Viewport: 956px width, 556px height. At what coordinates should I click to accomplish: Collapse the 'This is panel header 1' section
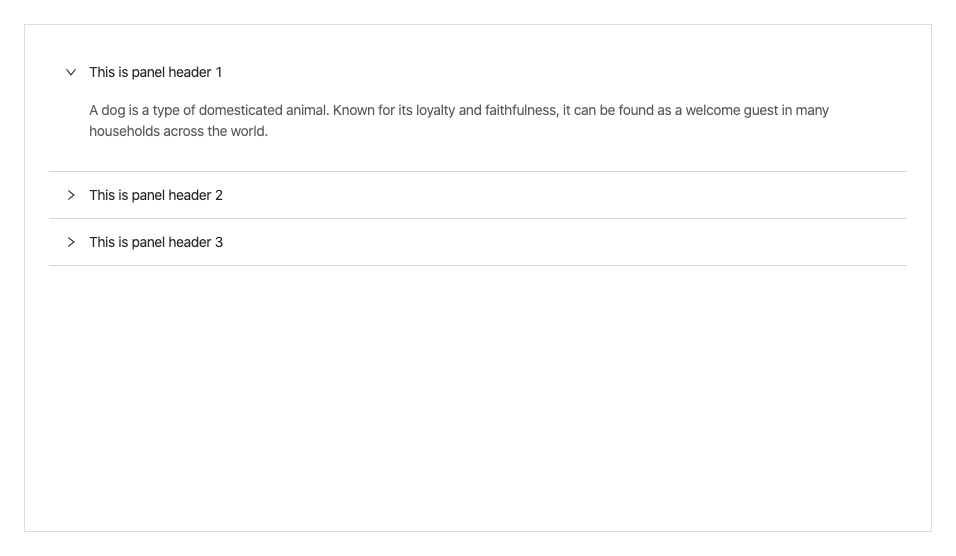click(478, 73)
